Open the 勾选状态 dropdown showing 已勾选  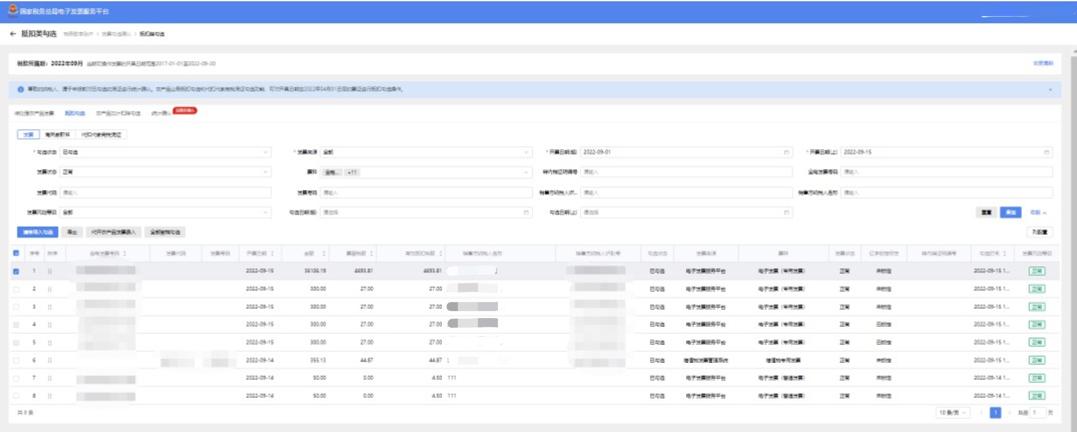pyautogui.click(x=165, y=152)
